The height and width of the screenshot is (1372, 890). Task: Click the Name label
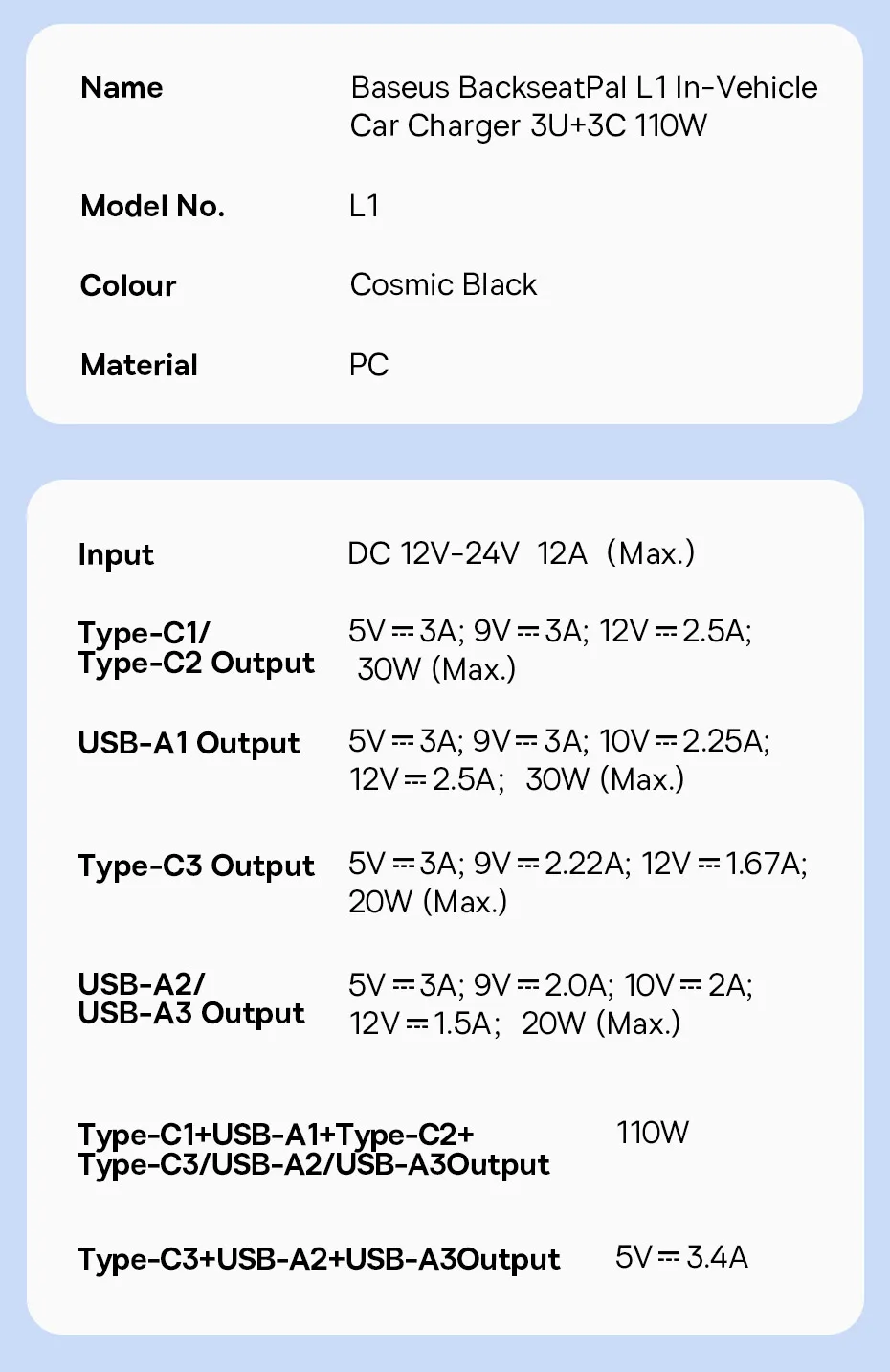point(122,88)
